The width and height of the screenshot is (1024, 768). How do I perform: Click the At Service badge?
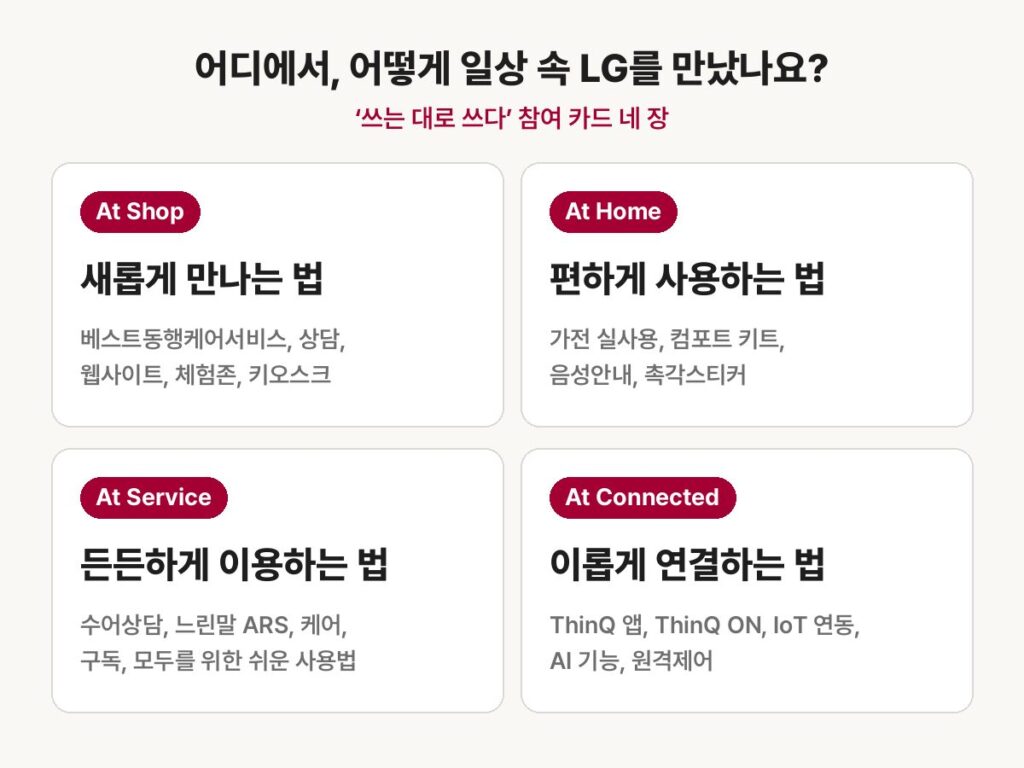click(x=153, y=498)
